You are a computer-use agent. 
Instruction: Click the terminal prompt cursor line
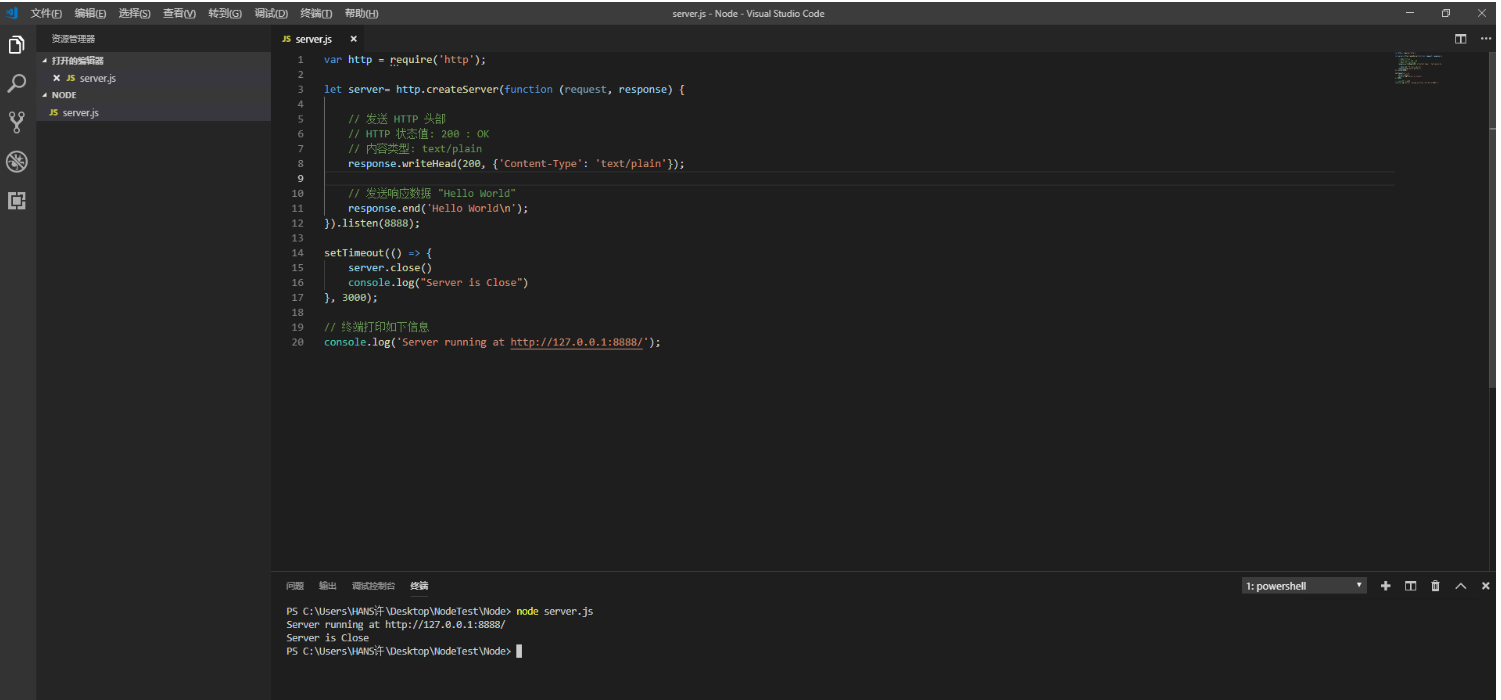(x=404, y=651)
